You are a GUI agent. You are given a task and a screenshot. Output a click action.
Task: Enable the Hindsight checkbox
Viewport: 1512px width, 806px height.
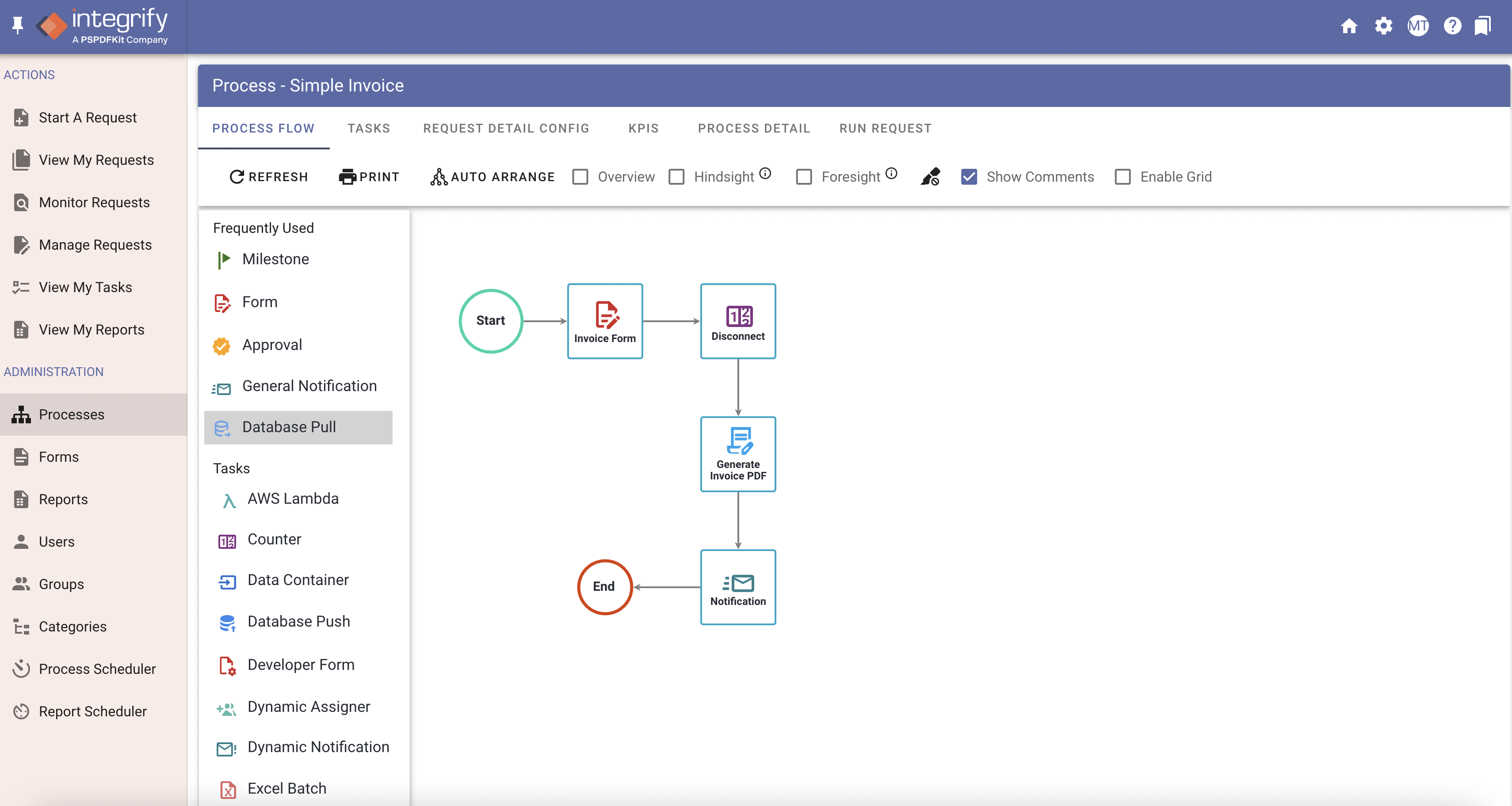coord(676,177)
